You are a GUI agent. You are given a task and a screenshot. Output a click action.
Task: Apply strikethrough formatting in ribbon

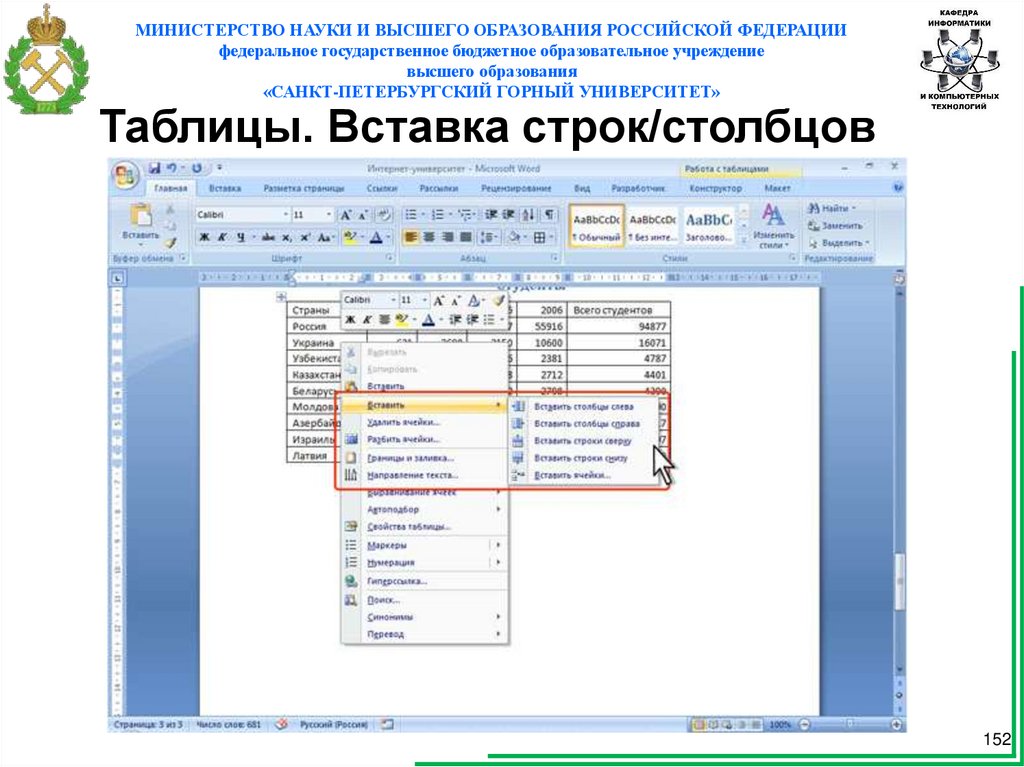coord(268,238)
